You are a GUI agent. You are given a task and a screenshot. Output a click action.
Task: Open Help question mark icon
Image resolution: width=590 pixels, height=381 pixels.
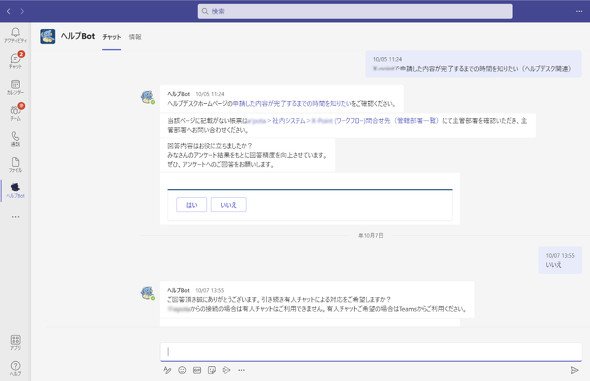15,368
